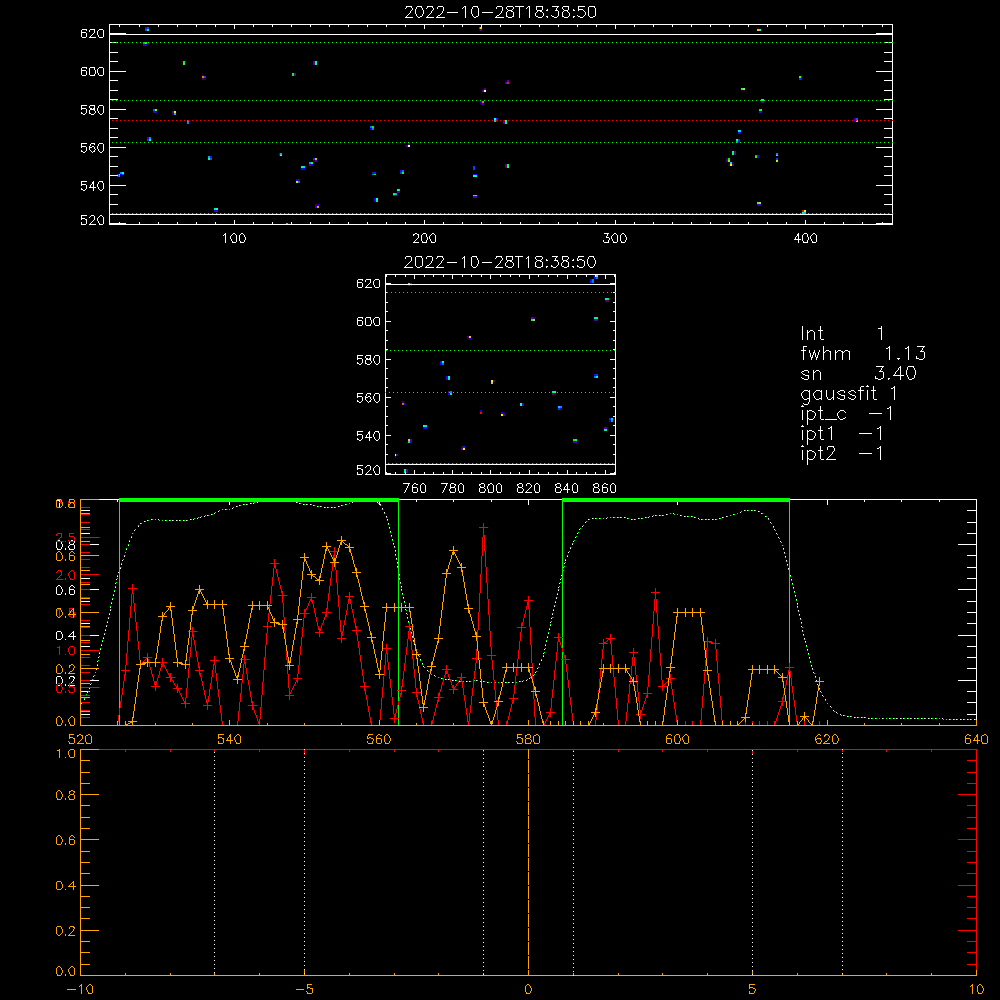This screenshot has height=1000, width=1000.
Task: Click x-axis label 840 in middle plot
Action: click(566, 489)
